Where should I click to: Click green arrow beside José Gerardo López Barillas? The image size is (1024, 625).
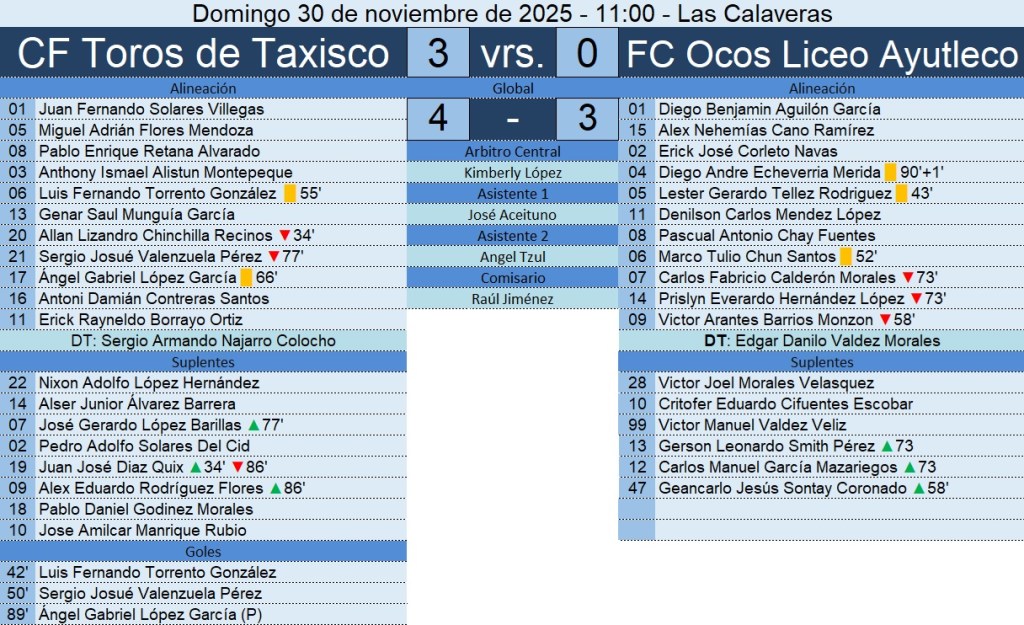click(x=253, y=425)
